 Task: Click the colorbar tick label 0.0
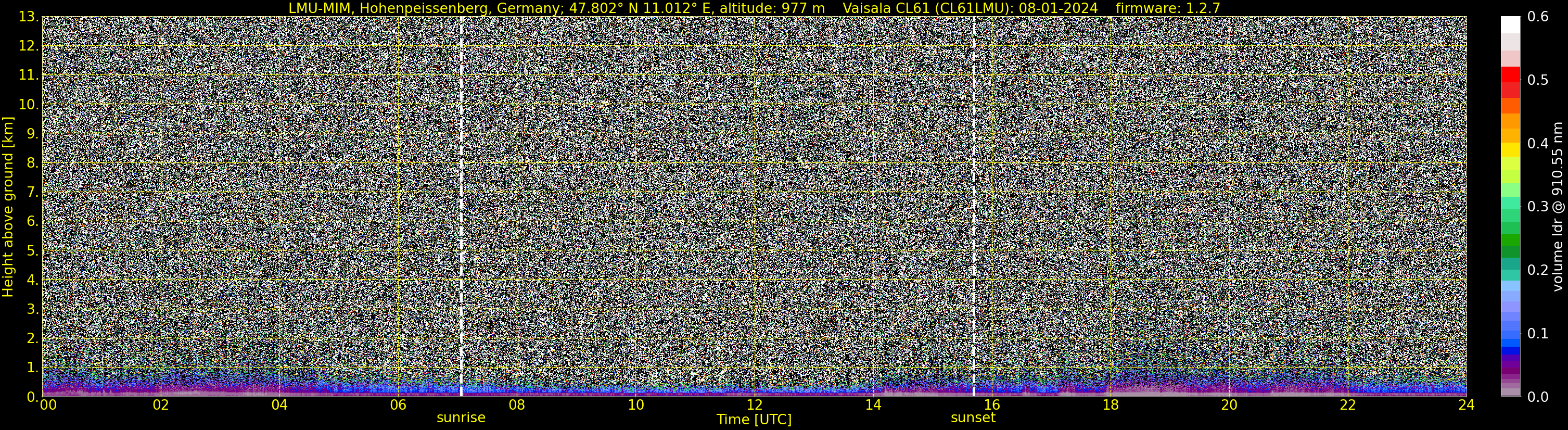(x=1538, y=397)
